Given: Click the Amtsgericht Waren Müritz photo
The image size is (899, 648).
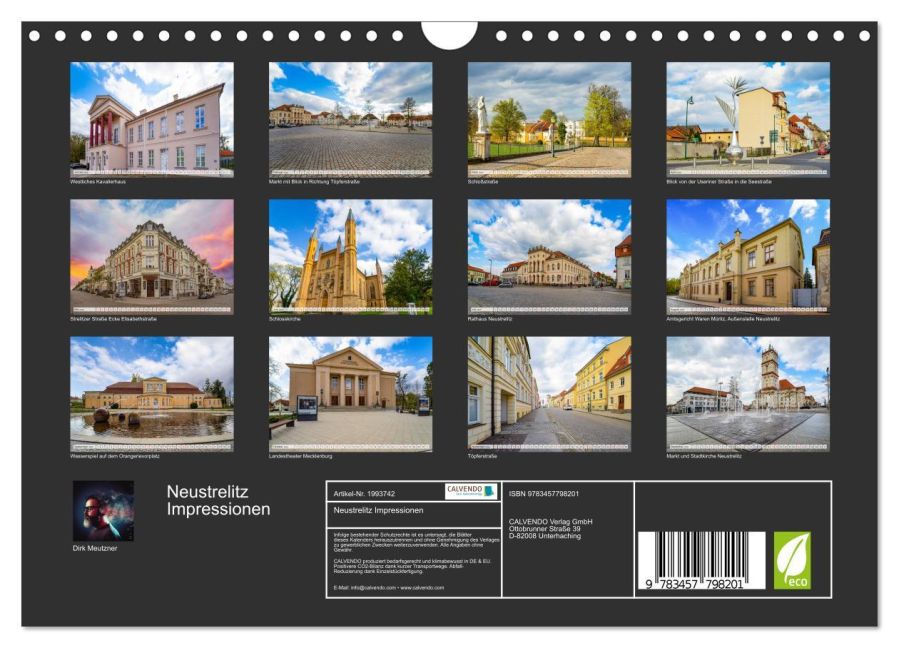Looking at the screenshot, I should click(745, 260).
